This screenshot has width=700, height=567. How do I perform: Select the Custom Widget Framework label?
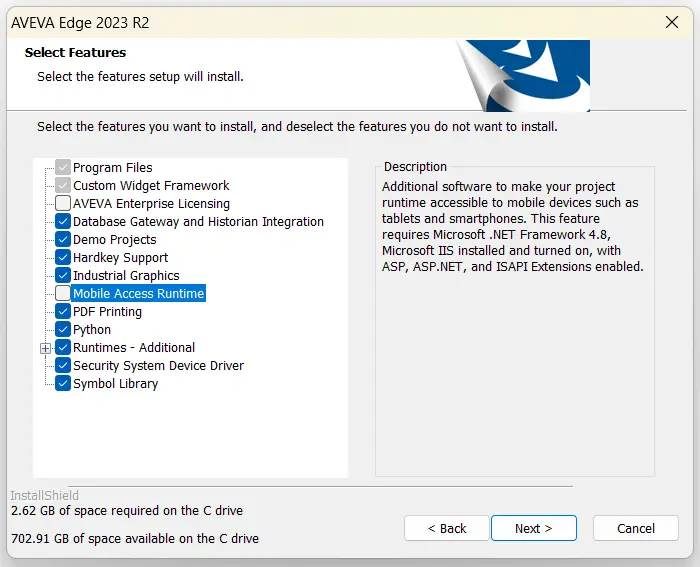pyautogui.click(x=151, y=185)
